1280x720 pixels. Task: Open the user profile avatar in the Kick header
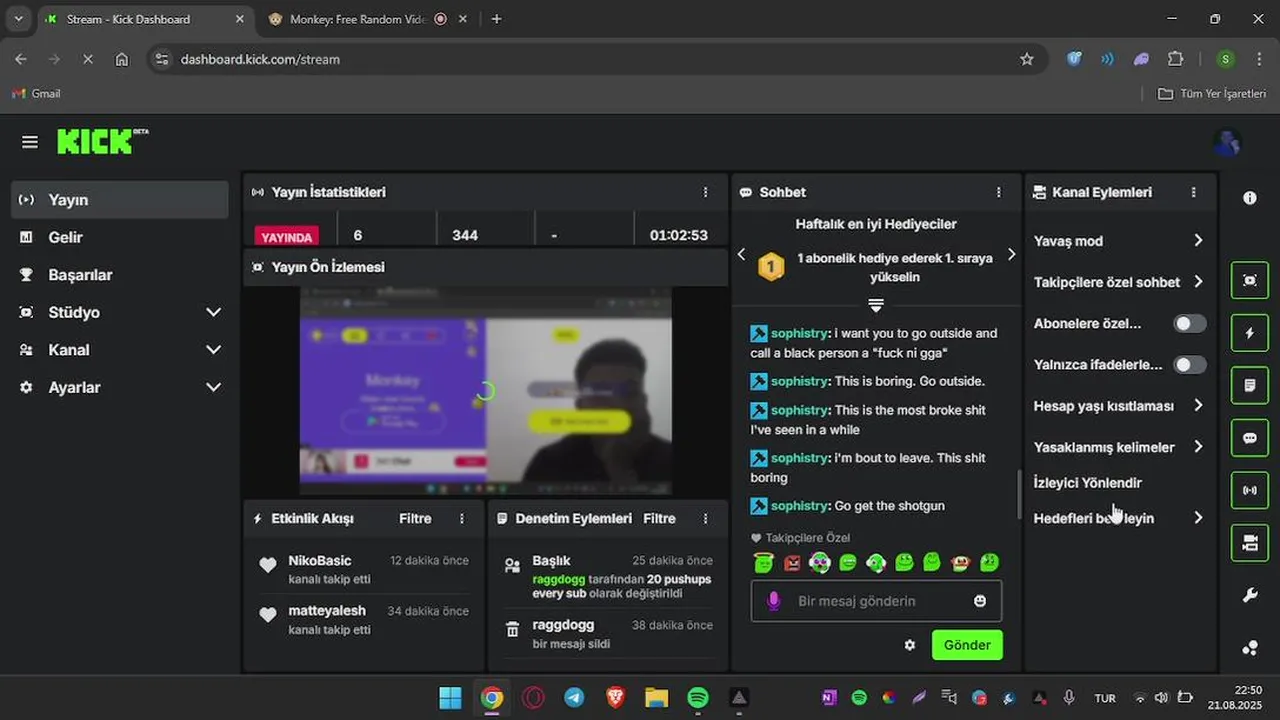click(1227, 142)
